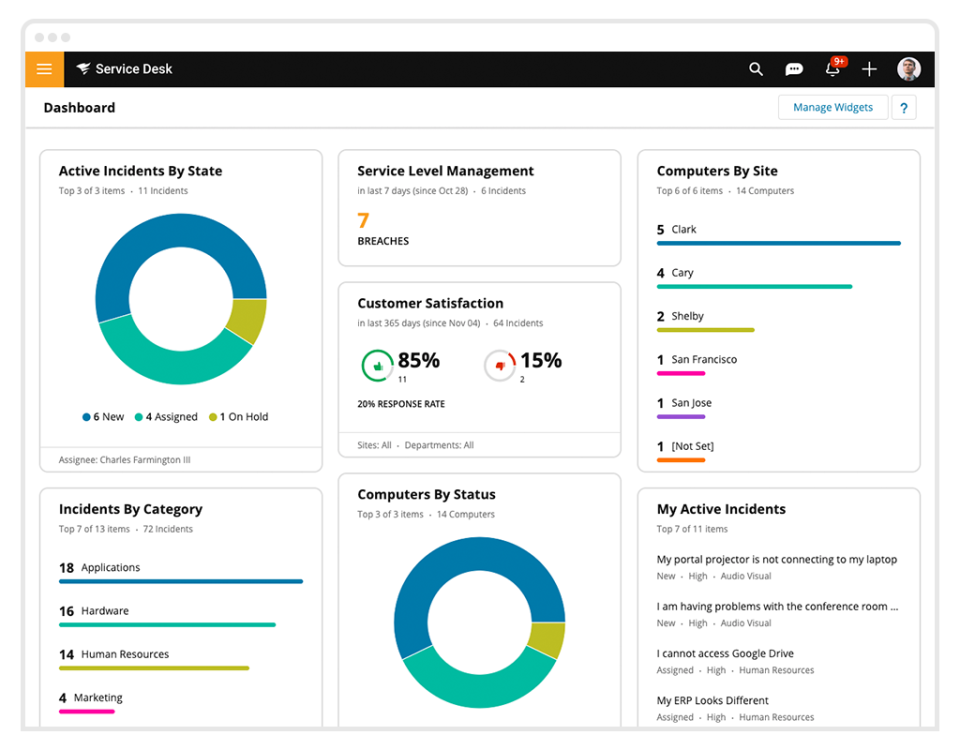Click the thumbs-down dissatisfaction icon
This screenshot has width=960, height=750.
coord(499,366)
